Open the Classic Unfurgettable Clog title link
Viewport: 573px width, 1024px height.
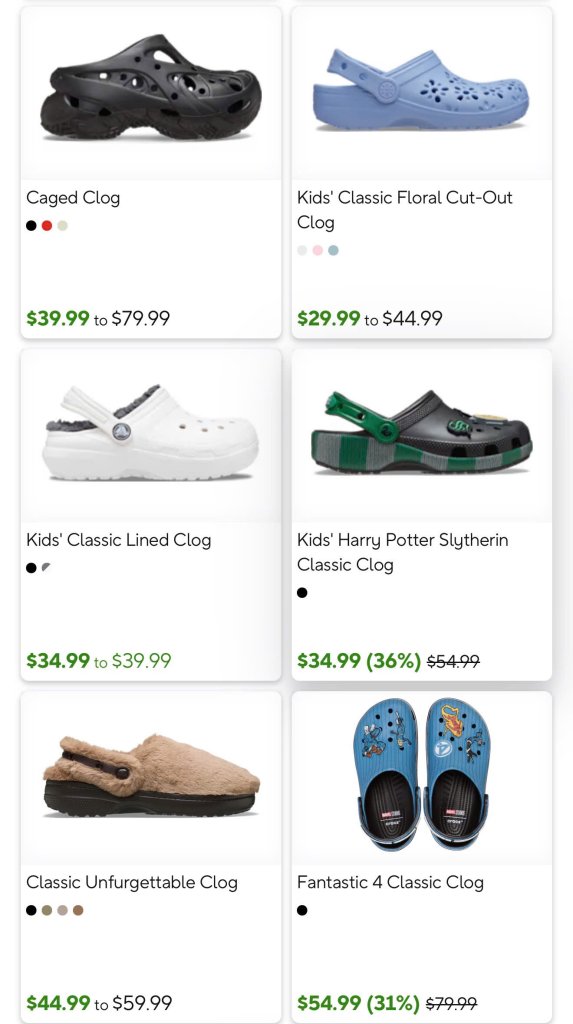coord(132,882)
